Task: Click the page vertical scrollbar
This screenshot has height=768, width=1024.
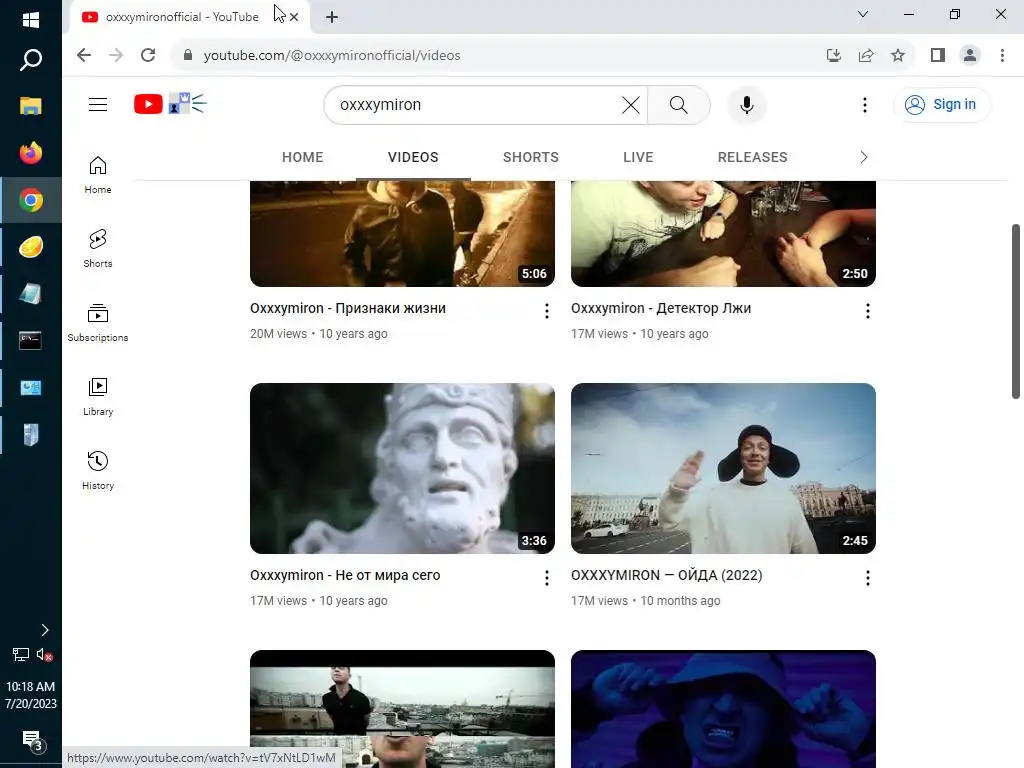Action: (x=1016, y=312)
